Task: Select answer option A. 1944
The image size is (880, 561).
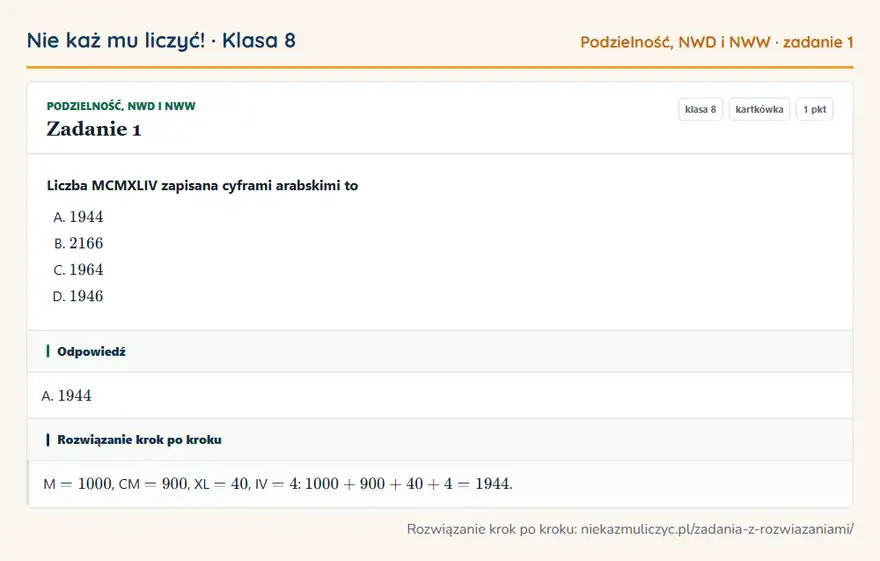Action: [78, 217]
